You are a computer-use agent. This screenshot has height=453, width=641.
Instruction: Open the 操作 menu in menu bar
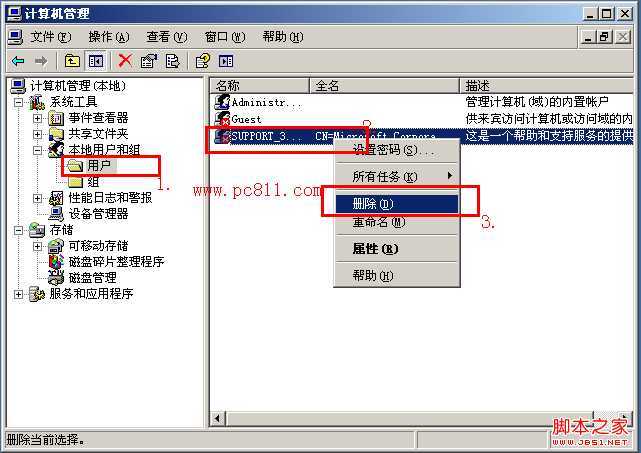tap(109, 37)
